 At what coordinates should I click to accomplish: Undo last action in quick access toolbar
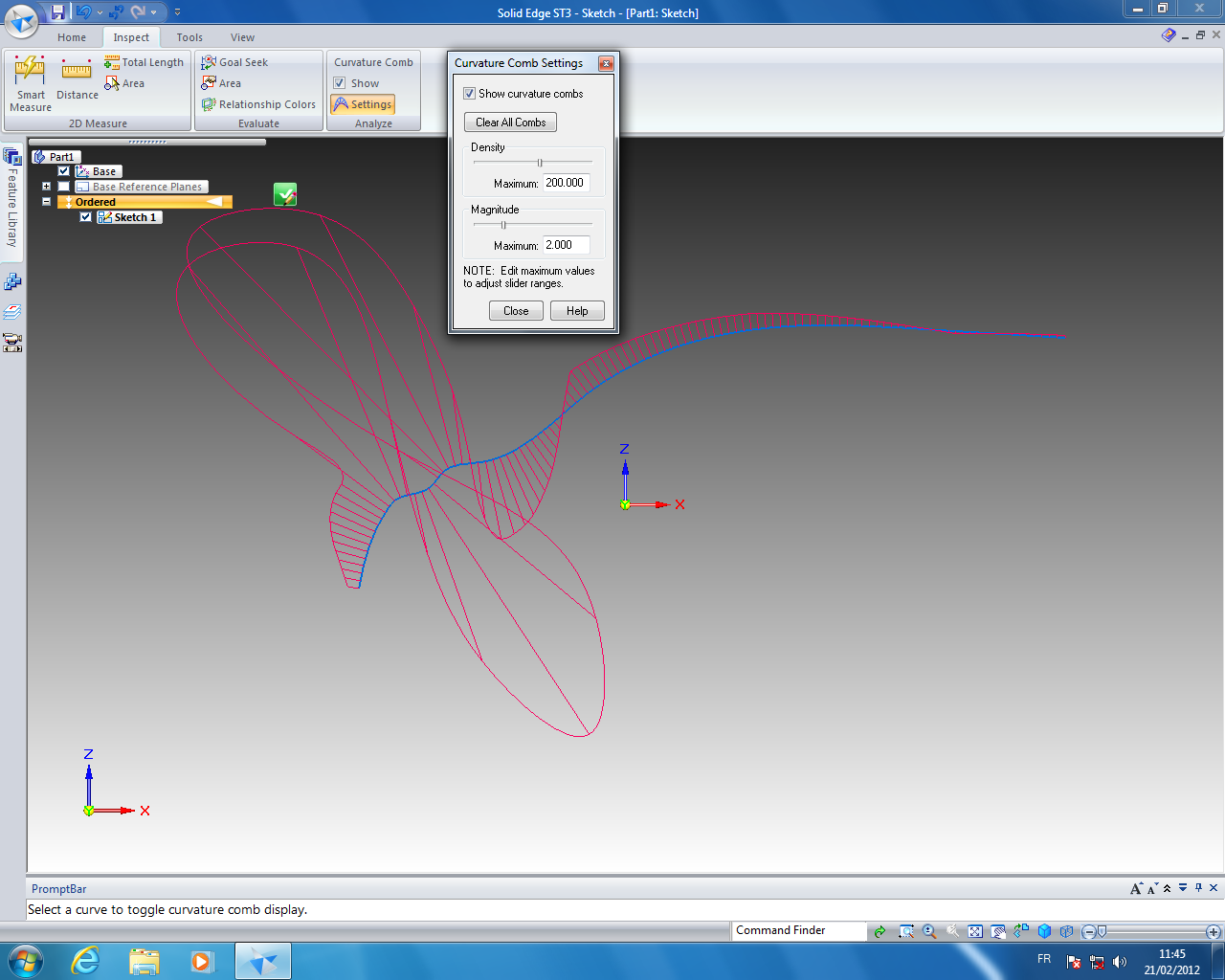(83, 12)
